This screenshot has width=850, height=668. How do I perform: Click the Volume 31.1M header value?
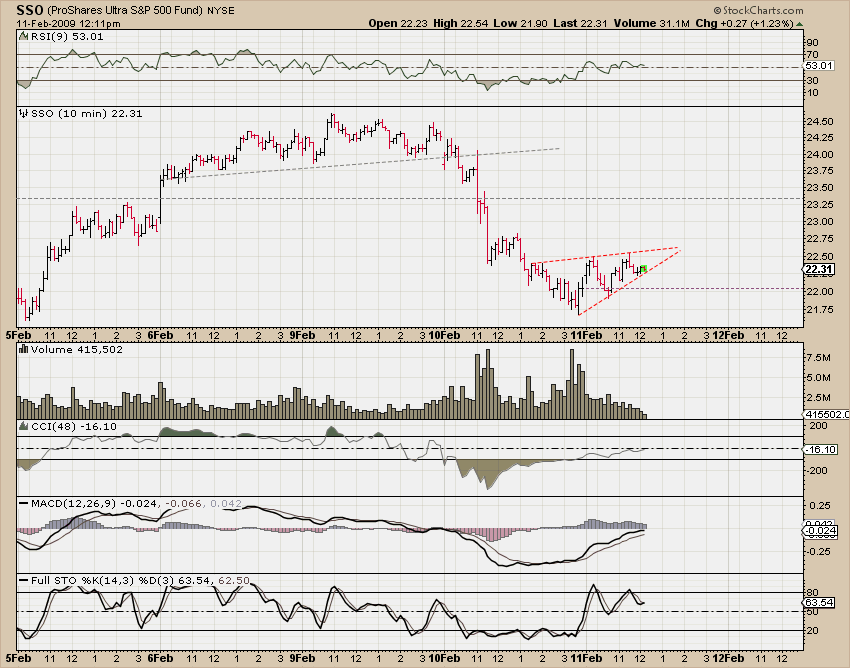click(x=652, y=23)
